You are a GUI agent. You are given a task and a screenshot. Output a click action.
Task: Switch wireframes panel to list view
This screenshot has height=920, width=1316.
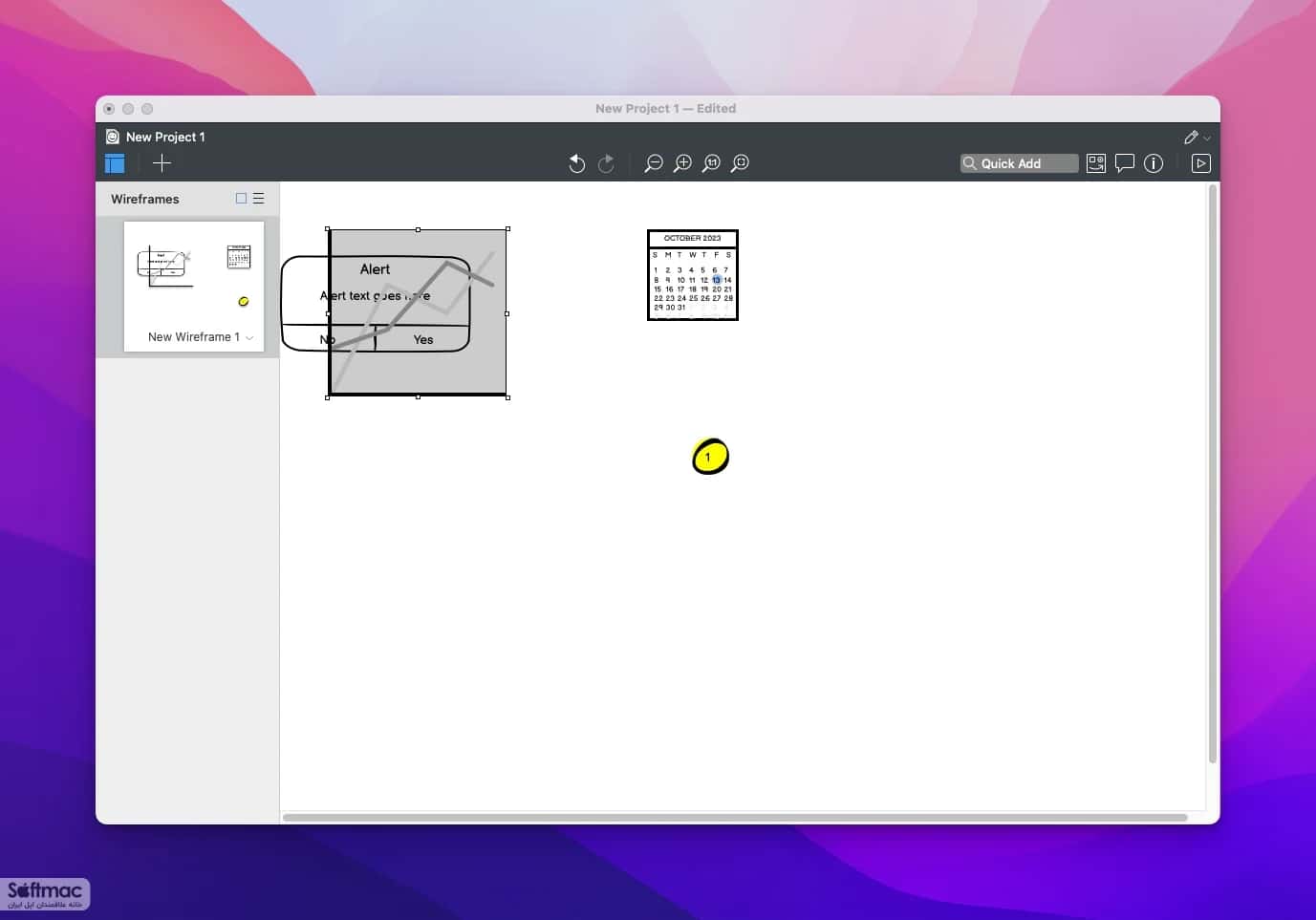[x=258, y=199]
